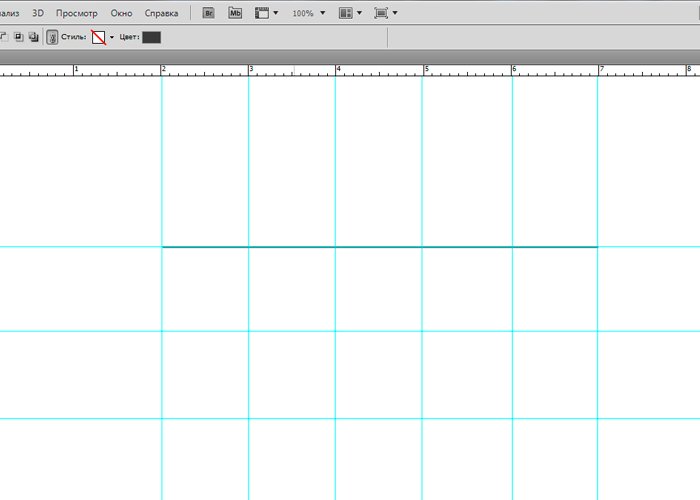
Task: Open the Окно menu
Action: tap(121, 14)
